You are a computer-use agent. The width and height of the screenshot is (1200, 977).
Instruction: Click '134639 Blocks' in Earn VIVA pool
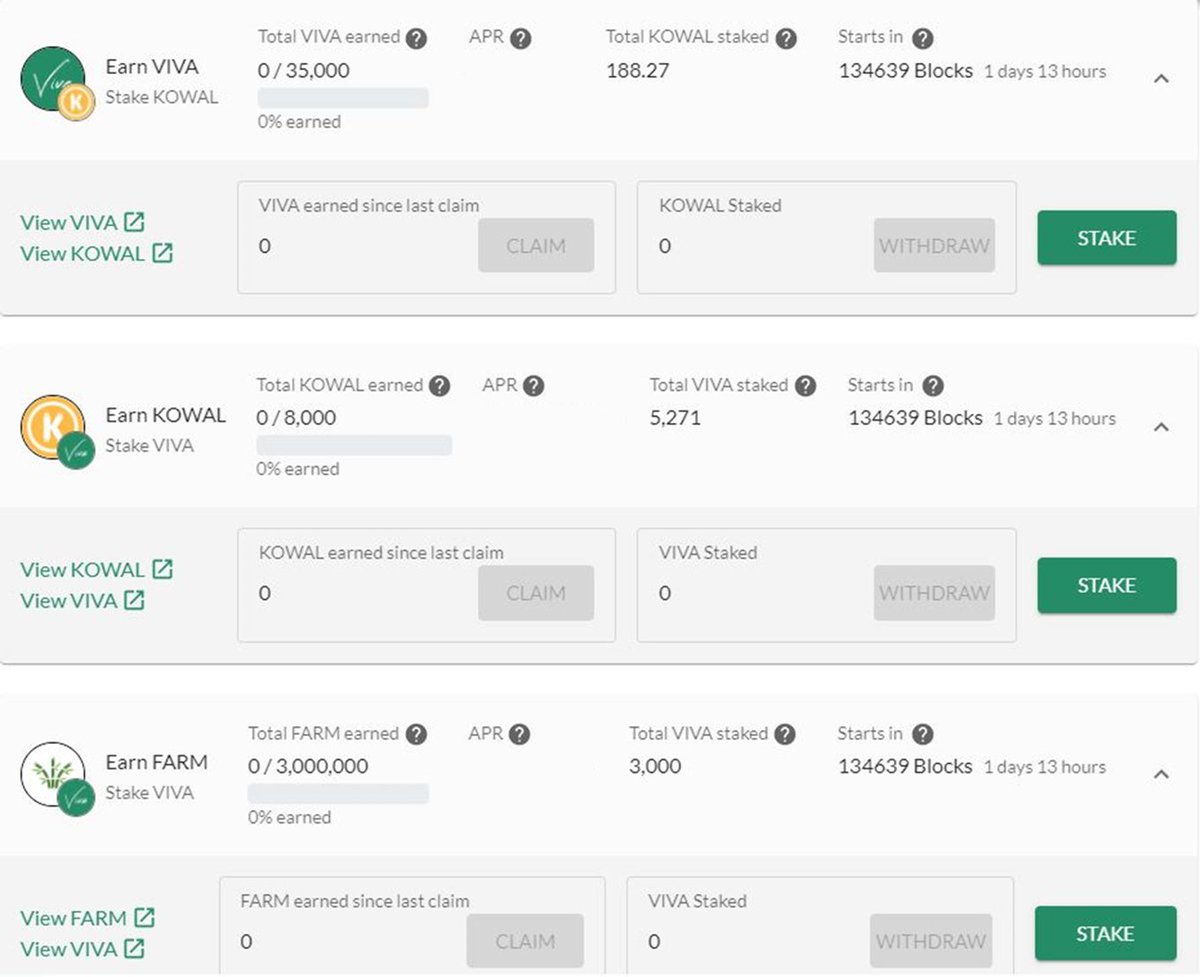pyautogui.click(x=906, y=70)
